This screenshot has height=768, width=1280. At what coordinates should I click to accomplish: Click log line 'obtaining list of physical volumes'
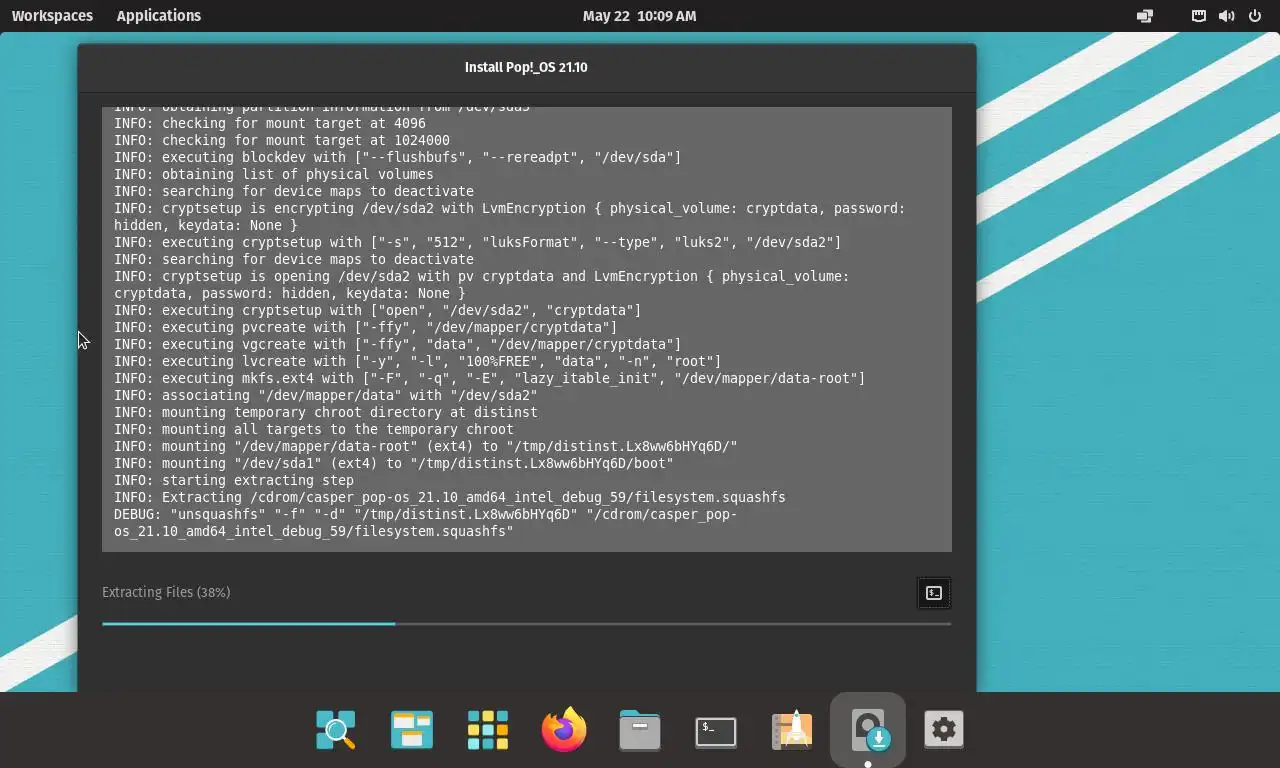[x=274, y=174]
